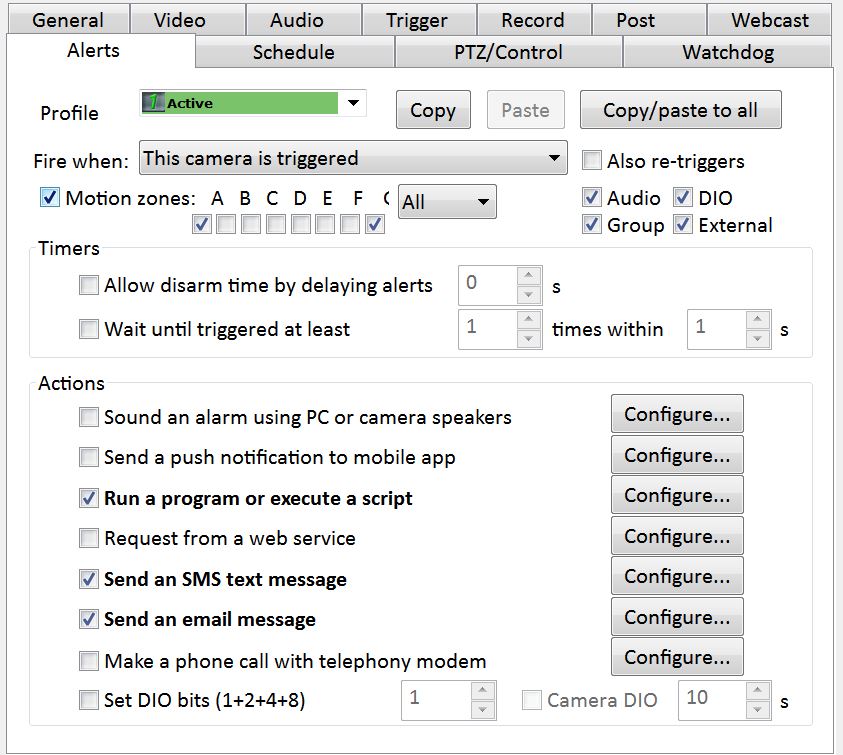Configure the SMS text message action
Image resolution: width=843 pixels, height=755 pixels.
click(x=677, y=576)
